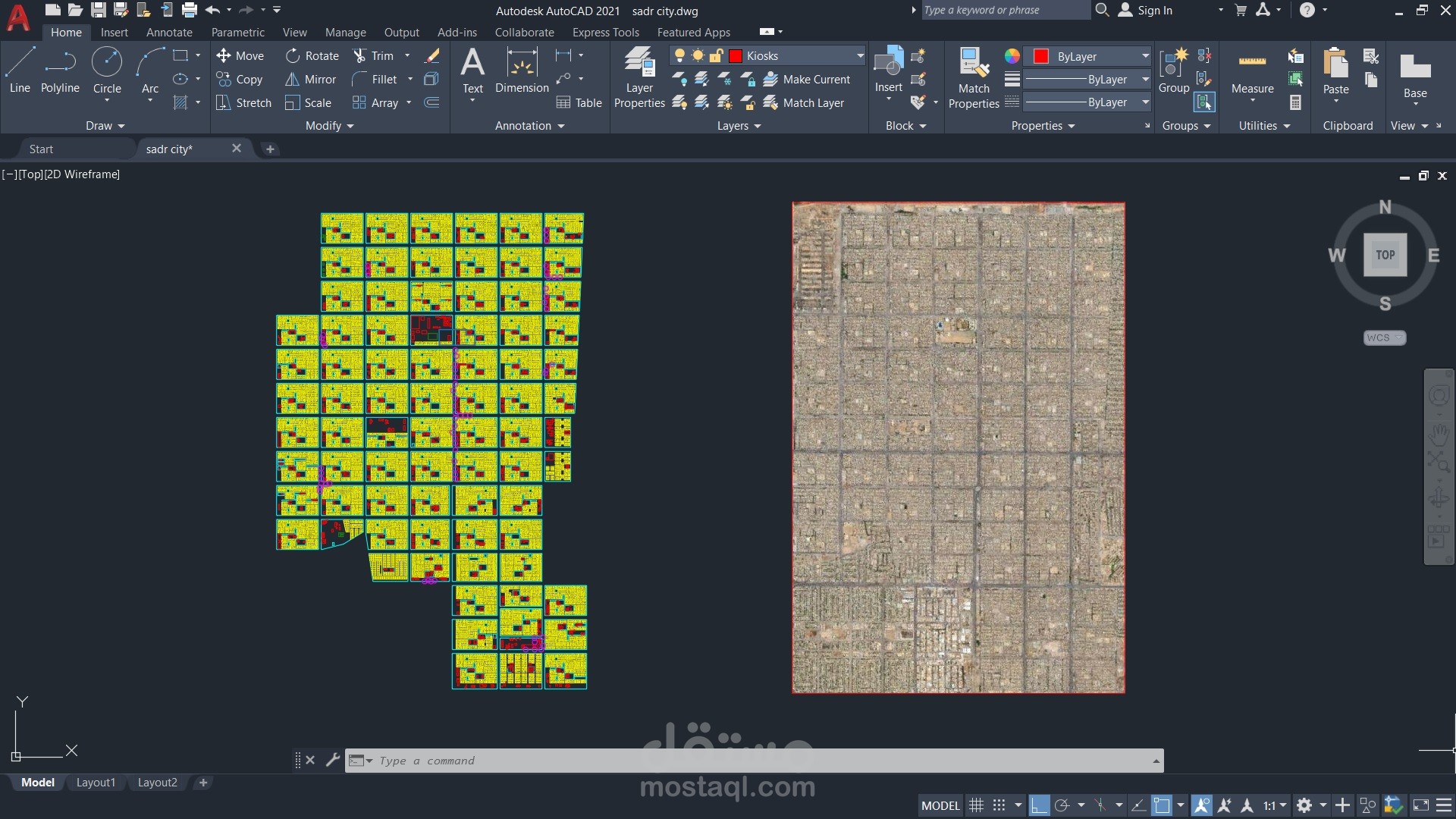1456x819 pixels.
Task: Open the Kiosks layer dropdown
Action: pyautogui.click(x=860, y=55)
